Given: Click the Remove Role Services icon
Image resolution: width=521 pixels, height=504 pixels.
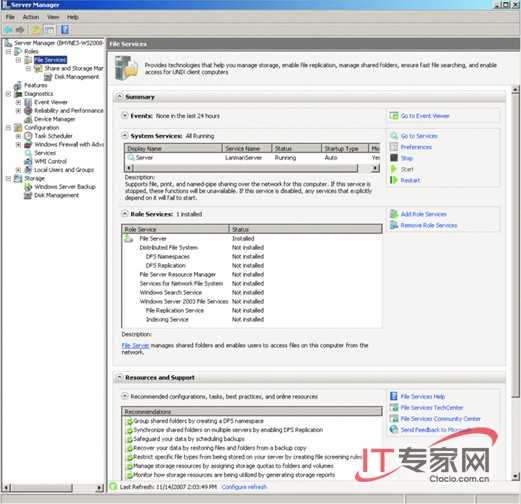Looking at the screenshot, I should click(394, 225).
